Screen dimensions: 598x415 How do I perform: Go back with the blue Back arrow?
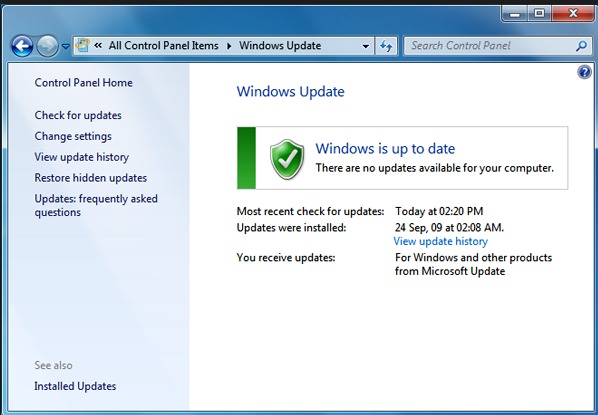point(22,46)
